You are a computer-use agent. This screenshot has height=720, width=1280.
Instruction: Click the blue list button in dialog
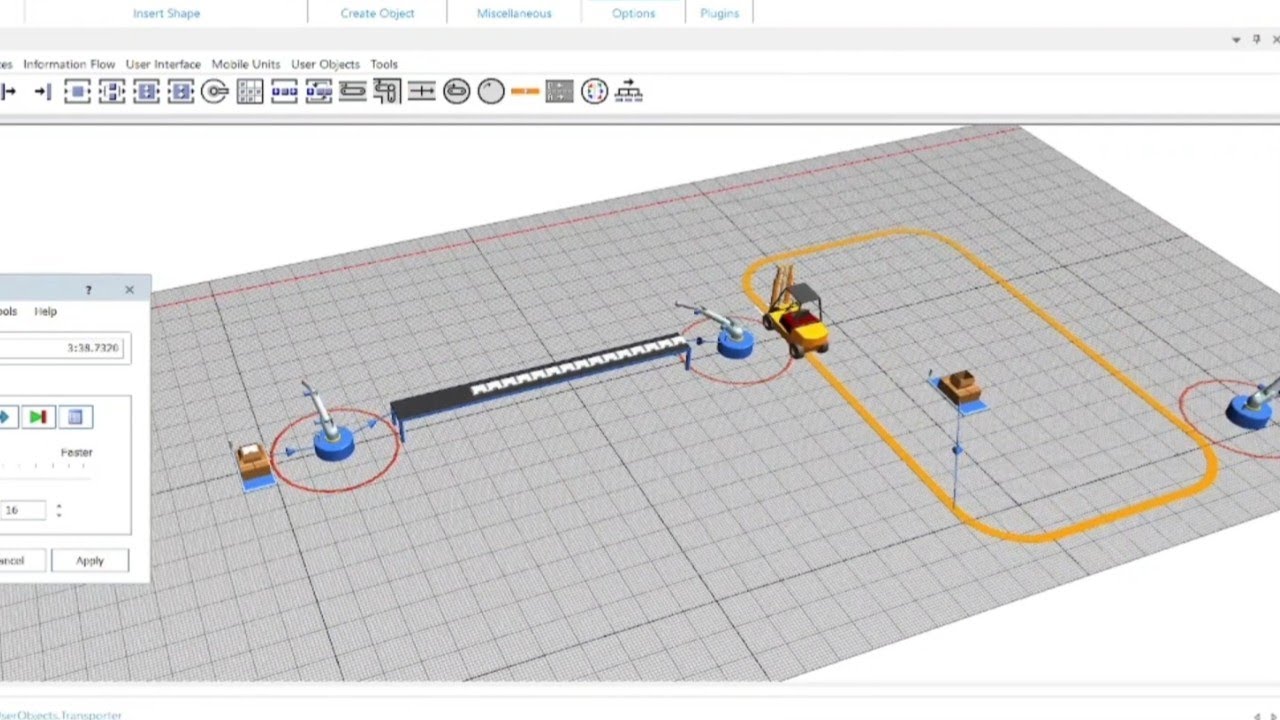point(75,417)
